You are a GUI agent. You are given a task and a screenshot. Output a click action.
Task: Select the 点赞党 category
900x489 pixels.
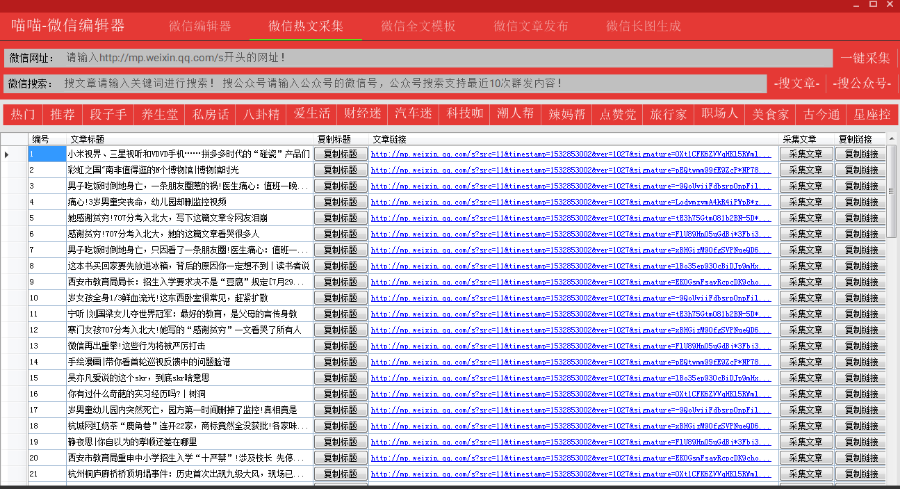(x=617, y=114)
